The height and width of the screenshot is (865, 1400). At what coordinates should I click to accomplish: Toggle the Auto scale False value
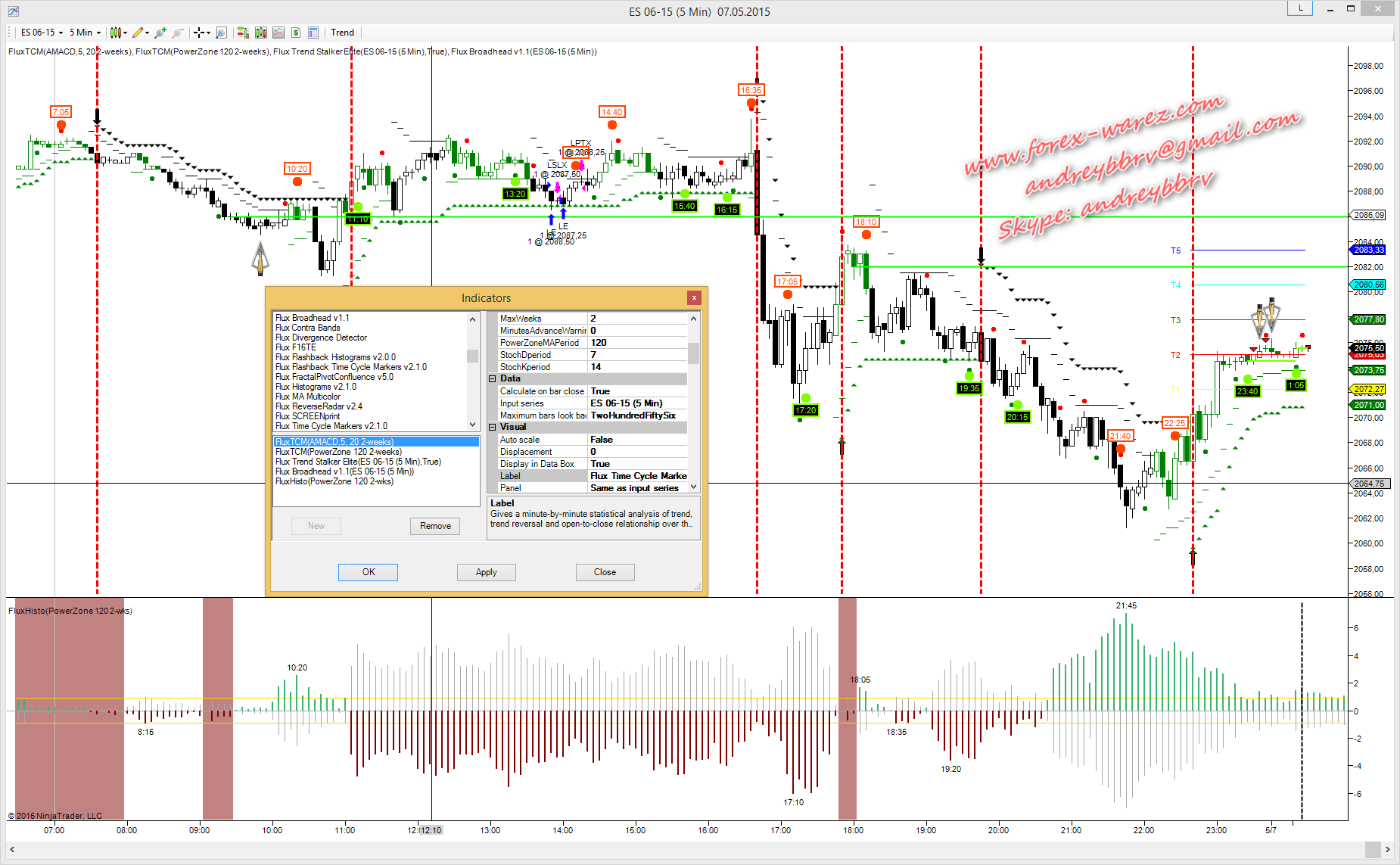pos(636,440)
